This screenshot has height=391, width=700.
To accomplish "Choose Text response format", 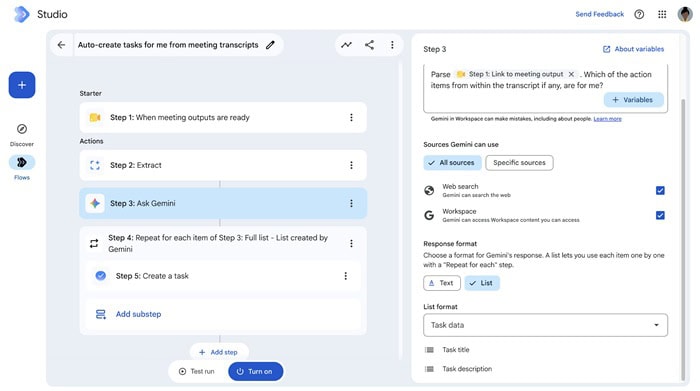I will 442,283.
